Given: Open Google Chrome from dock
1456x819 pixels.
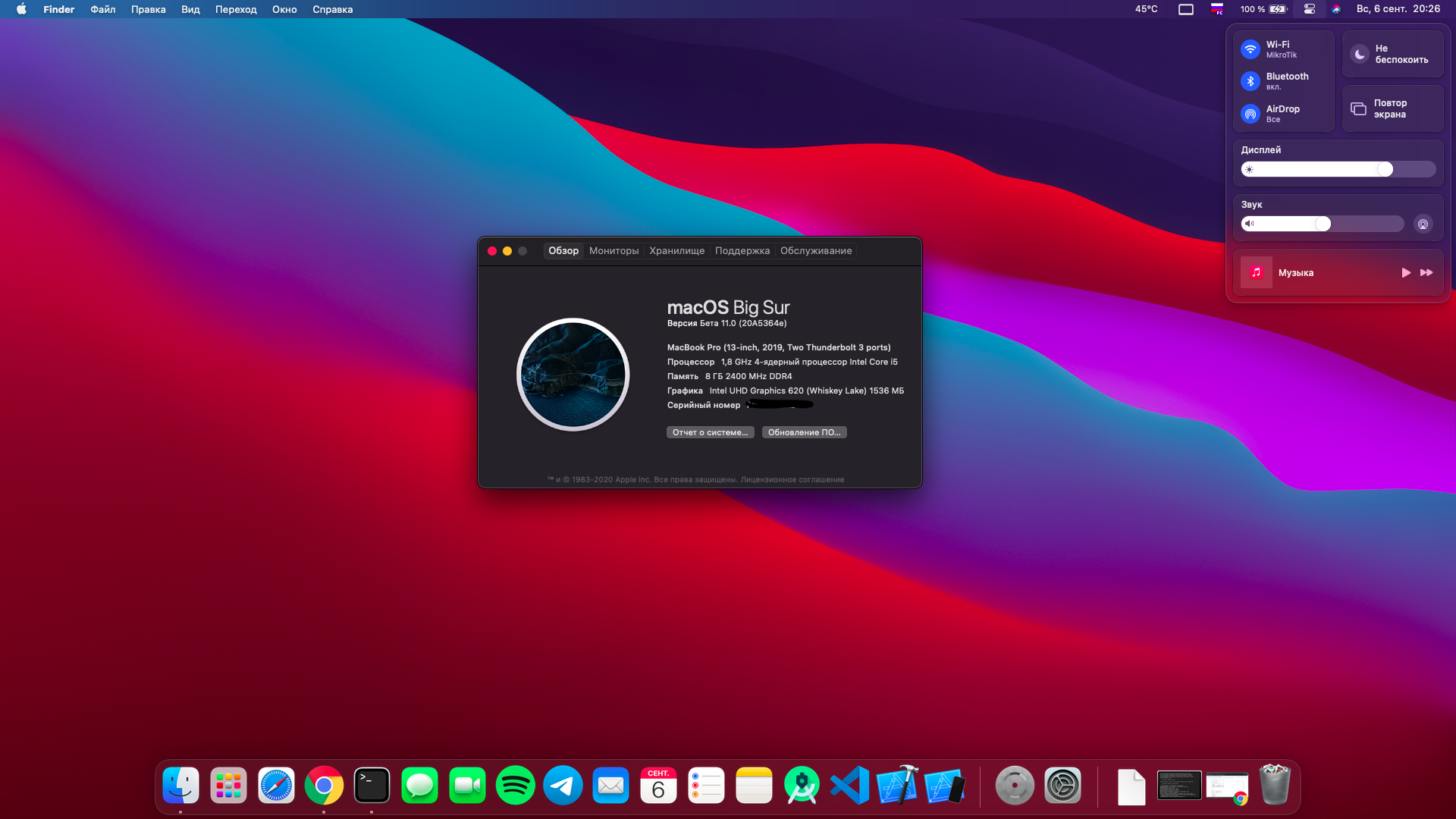Looking at the screenshot, I should click(324, 786).
